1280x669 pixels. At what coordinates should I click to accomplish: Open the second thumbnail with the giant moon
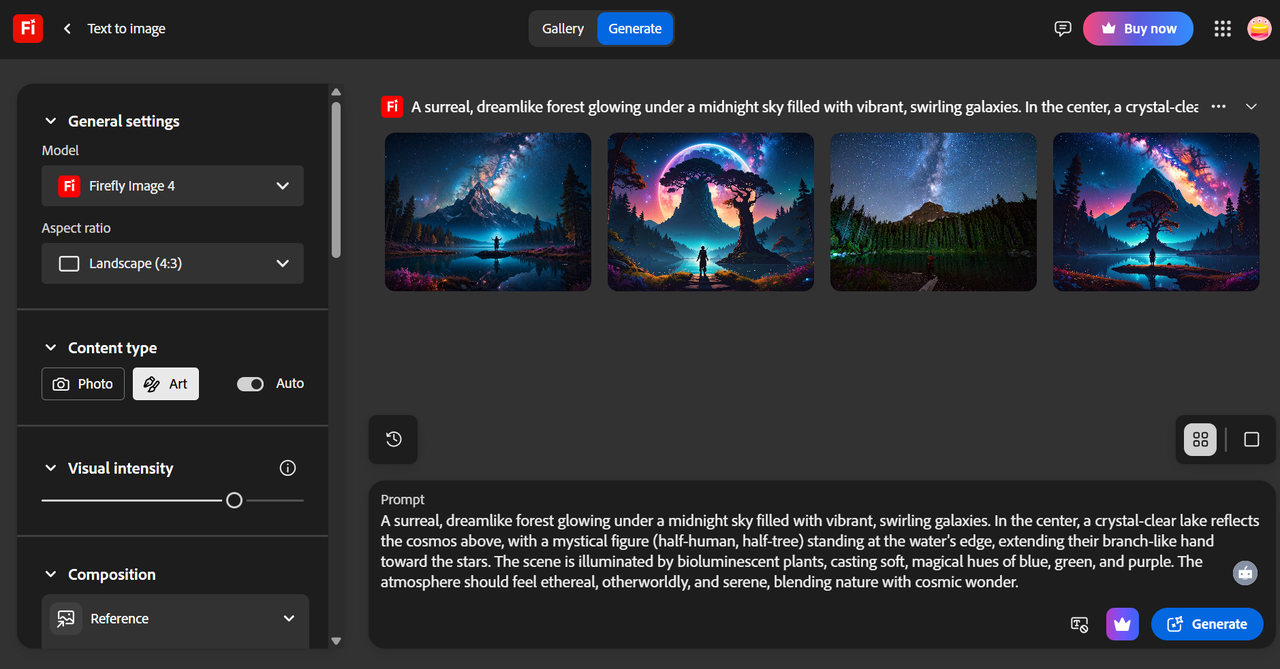(x=711, y=212)
